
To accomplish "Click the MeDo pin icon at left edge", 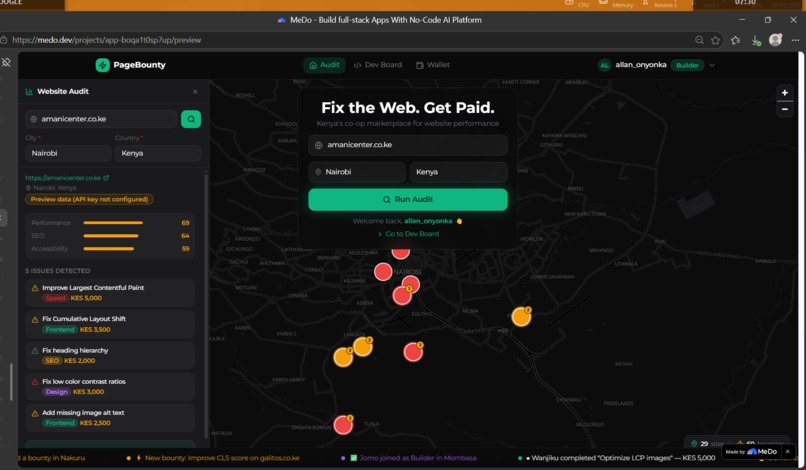I will coord(6,62).
